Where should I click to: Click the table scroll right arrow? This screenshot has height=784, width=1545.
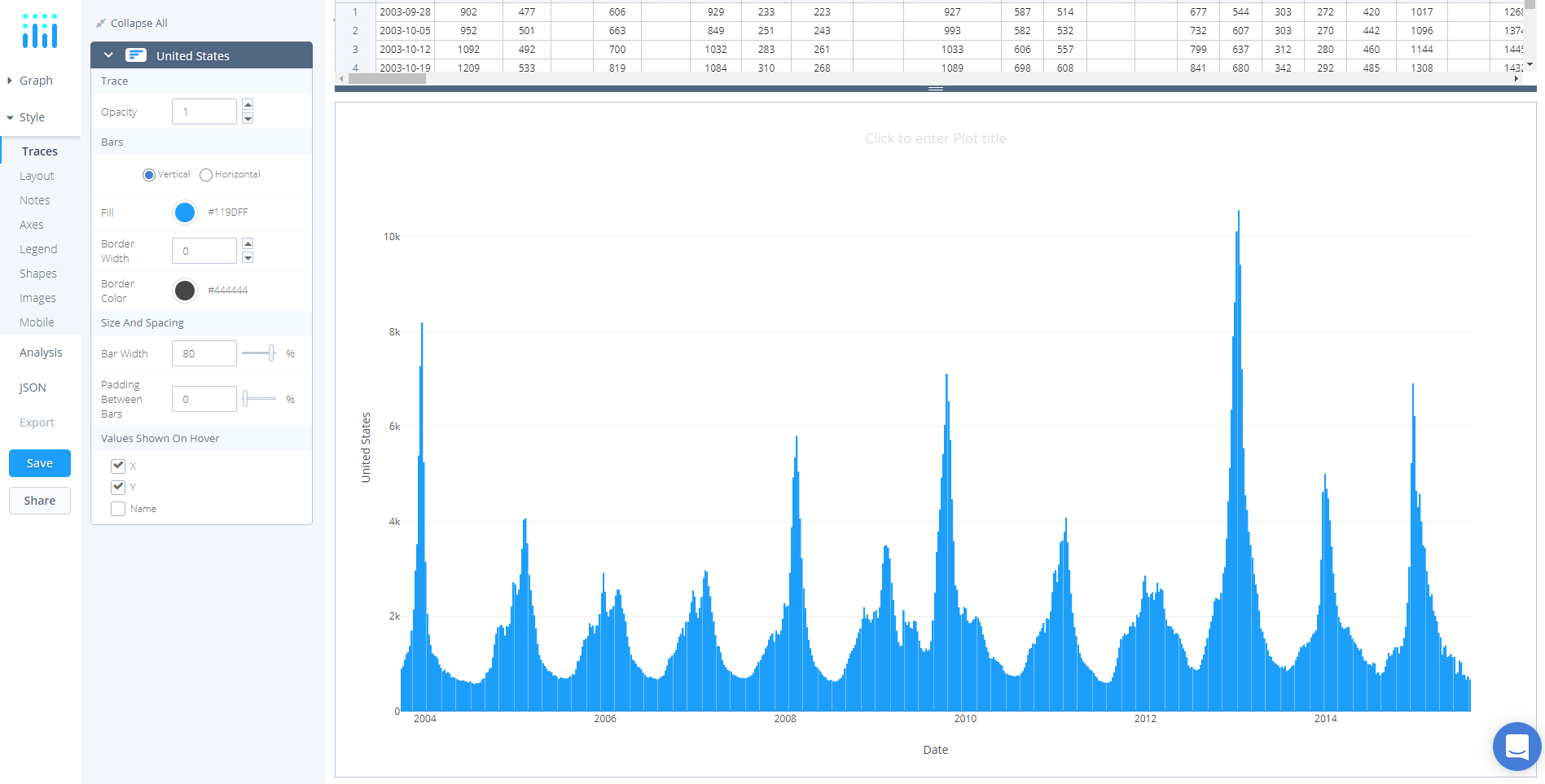(x=1516, y=79)
